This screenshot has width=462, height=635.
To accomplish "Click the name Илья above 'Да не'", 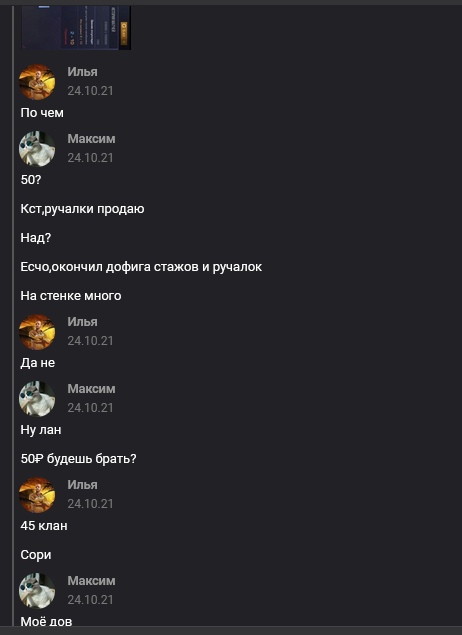I will 82,322.
